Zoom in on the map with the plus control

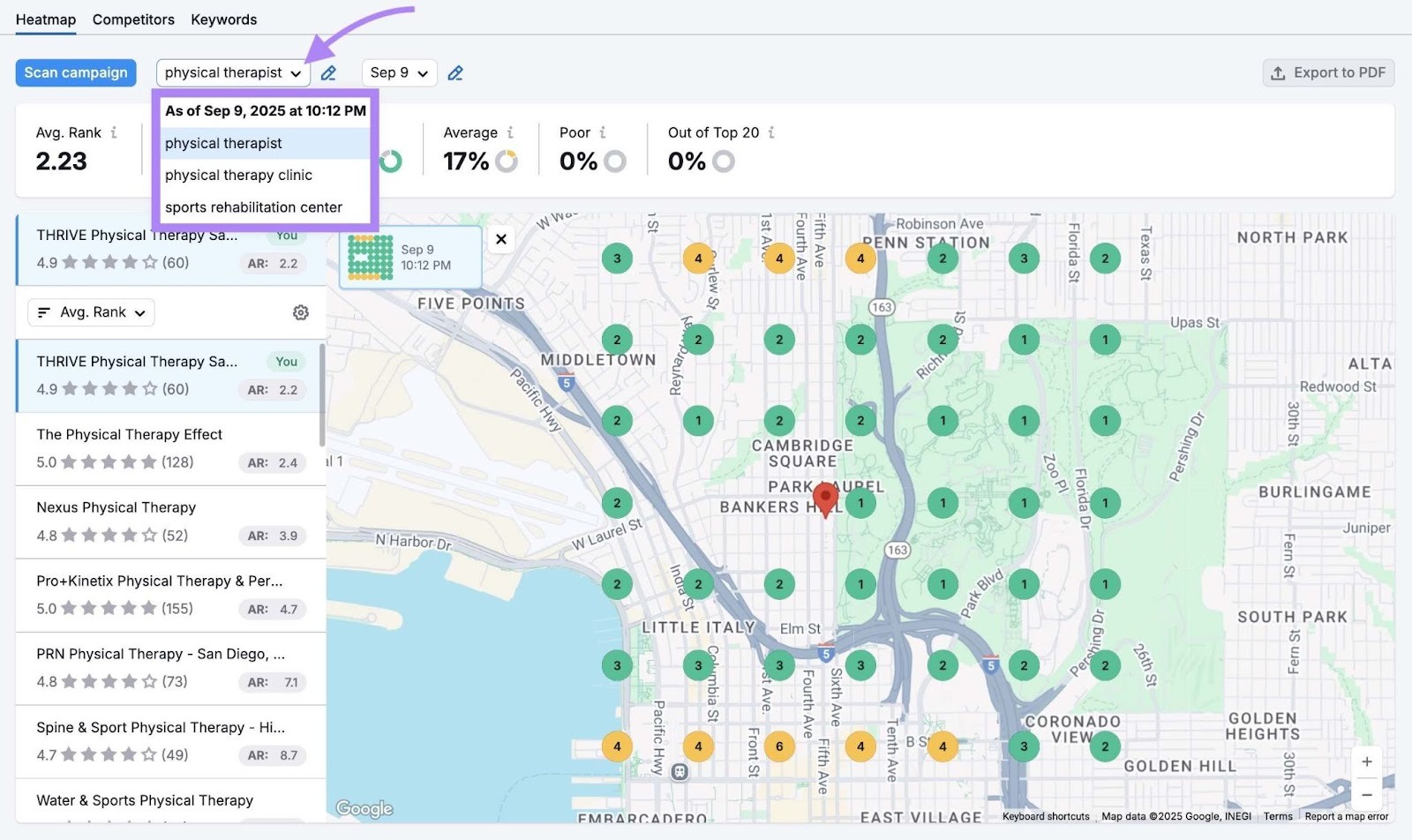(1367, 761)
